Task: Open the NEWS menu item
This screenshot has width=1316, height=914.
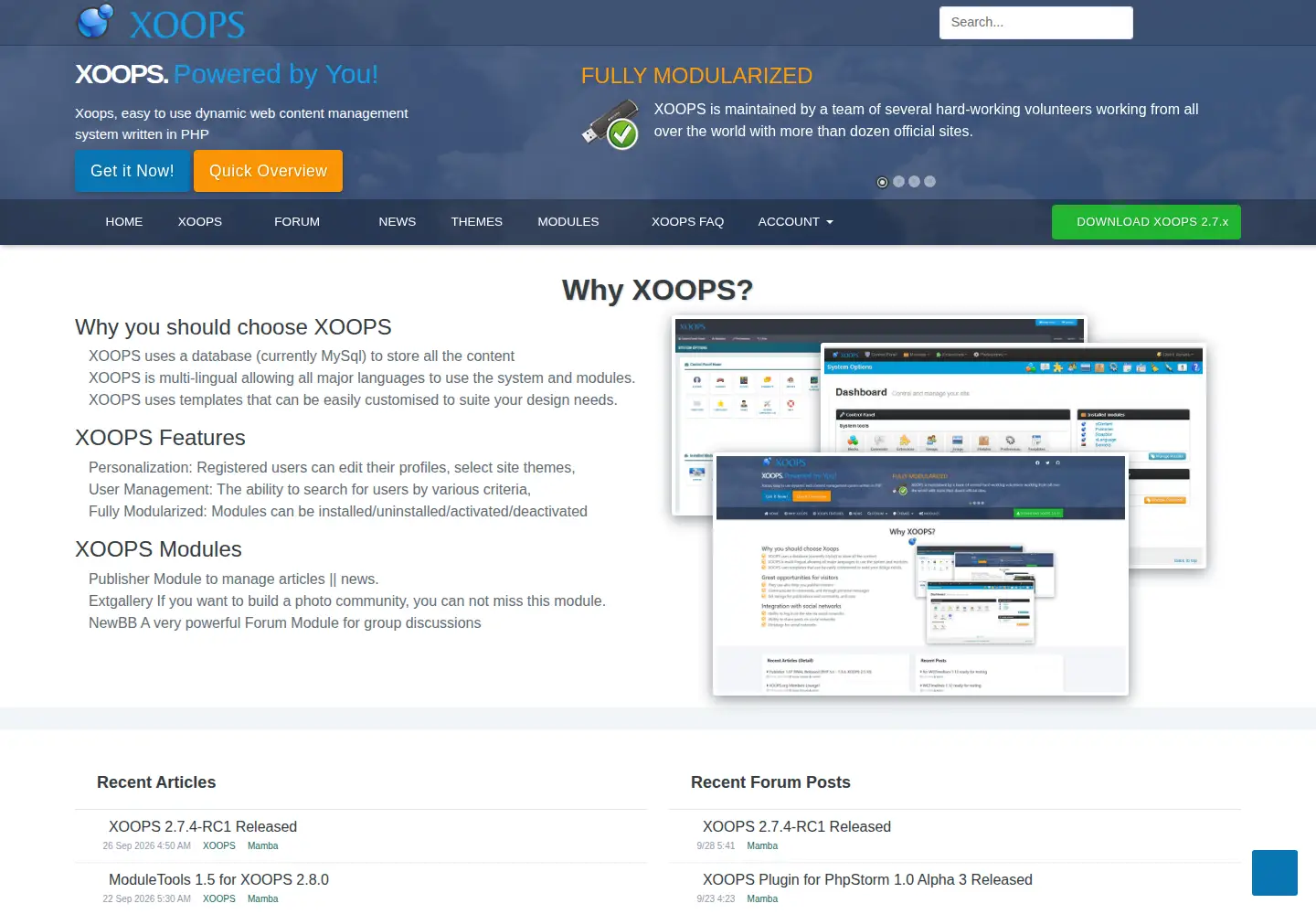Action: point(398,222)
